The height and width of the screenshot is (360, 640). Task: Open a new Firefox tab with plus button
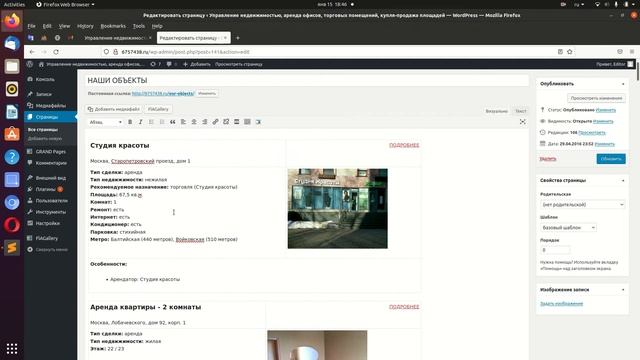238,38
